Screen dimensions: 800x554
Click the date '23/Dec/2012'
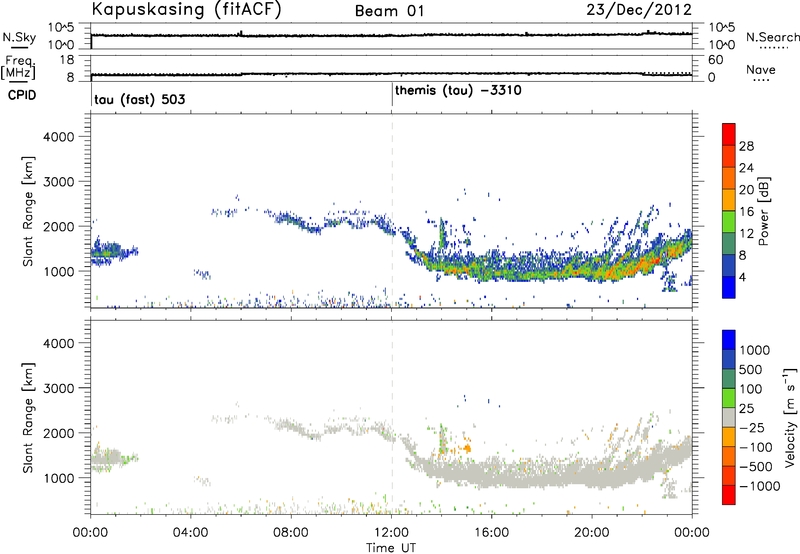point(639,10)
